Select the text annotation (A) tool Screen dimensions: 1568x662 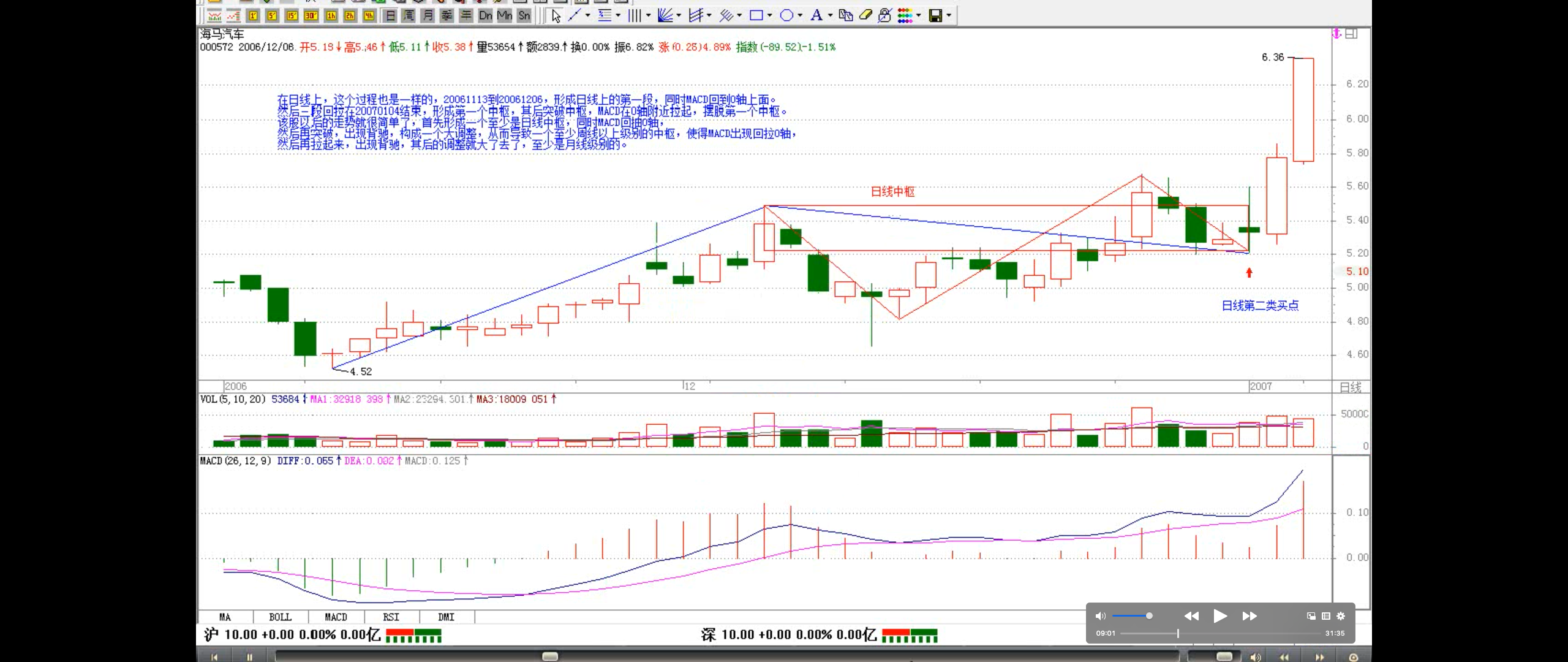pos(816,16)
